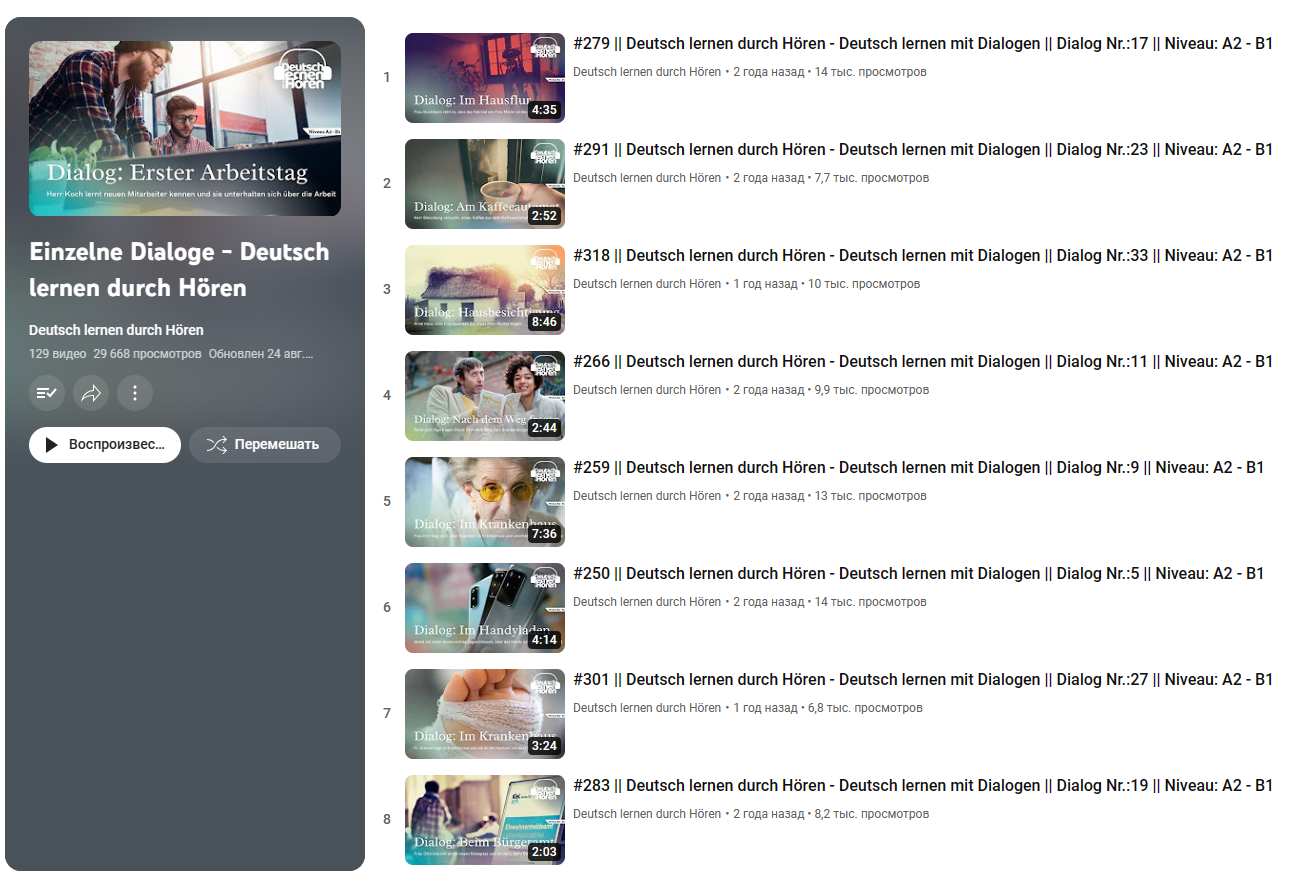The height and width of the screenshot is (880, 1291).
Task: Open video thumbnail Dialog: Nach dem Weg fragen
Action: pyautogui.click(x=485, y=396)
